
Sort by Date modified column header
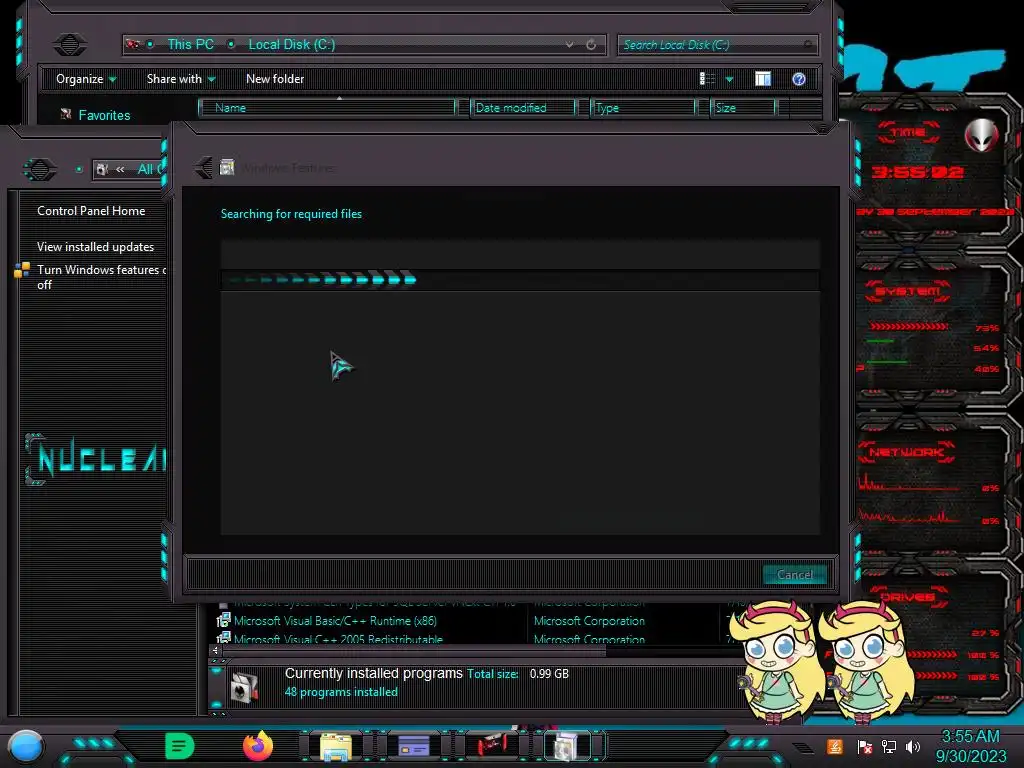523,108
